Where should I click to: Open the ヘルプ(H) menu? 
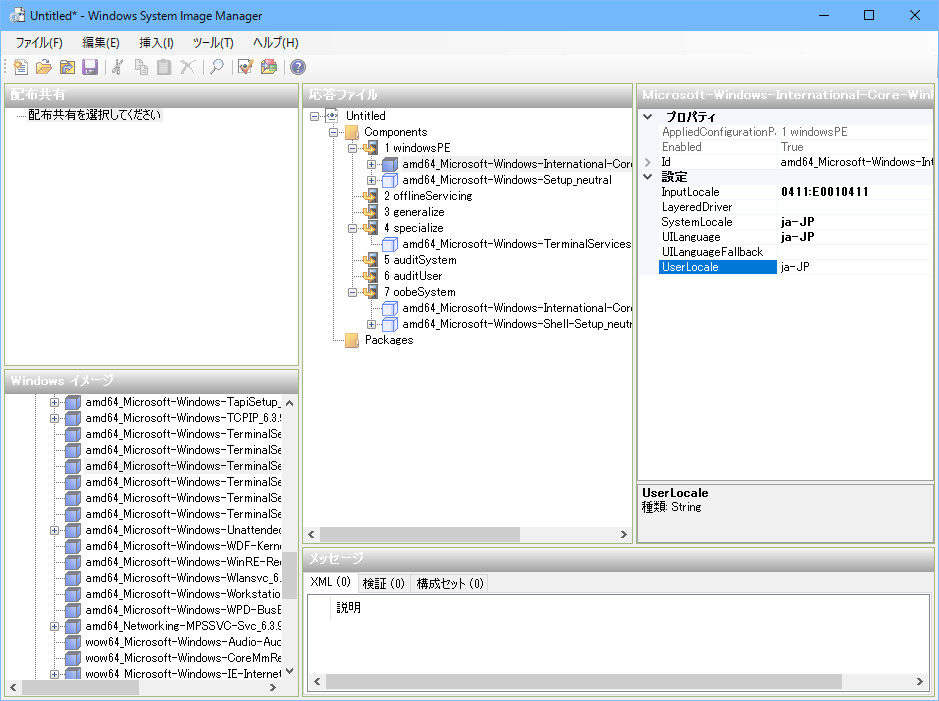[x=275, y=43]
